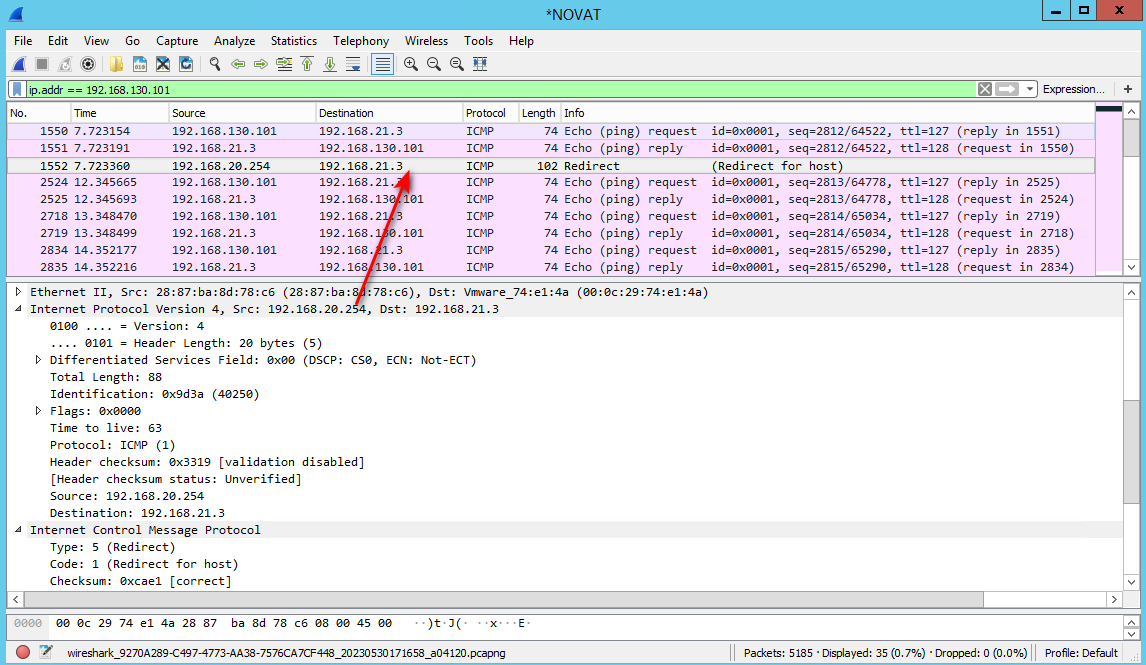Viewport: 1146px width, 665px height.
Task: Click the horizontal scrollbar in details pane
Action: (x=504, y=599)
